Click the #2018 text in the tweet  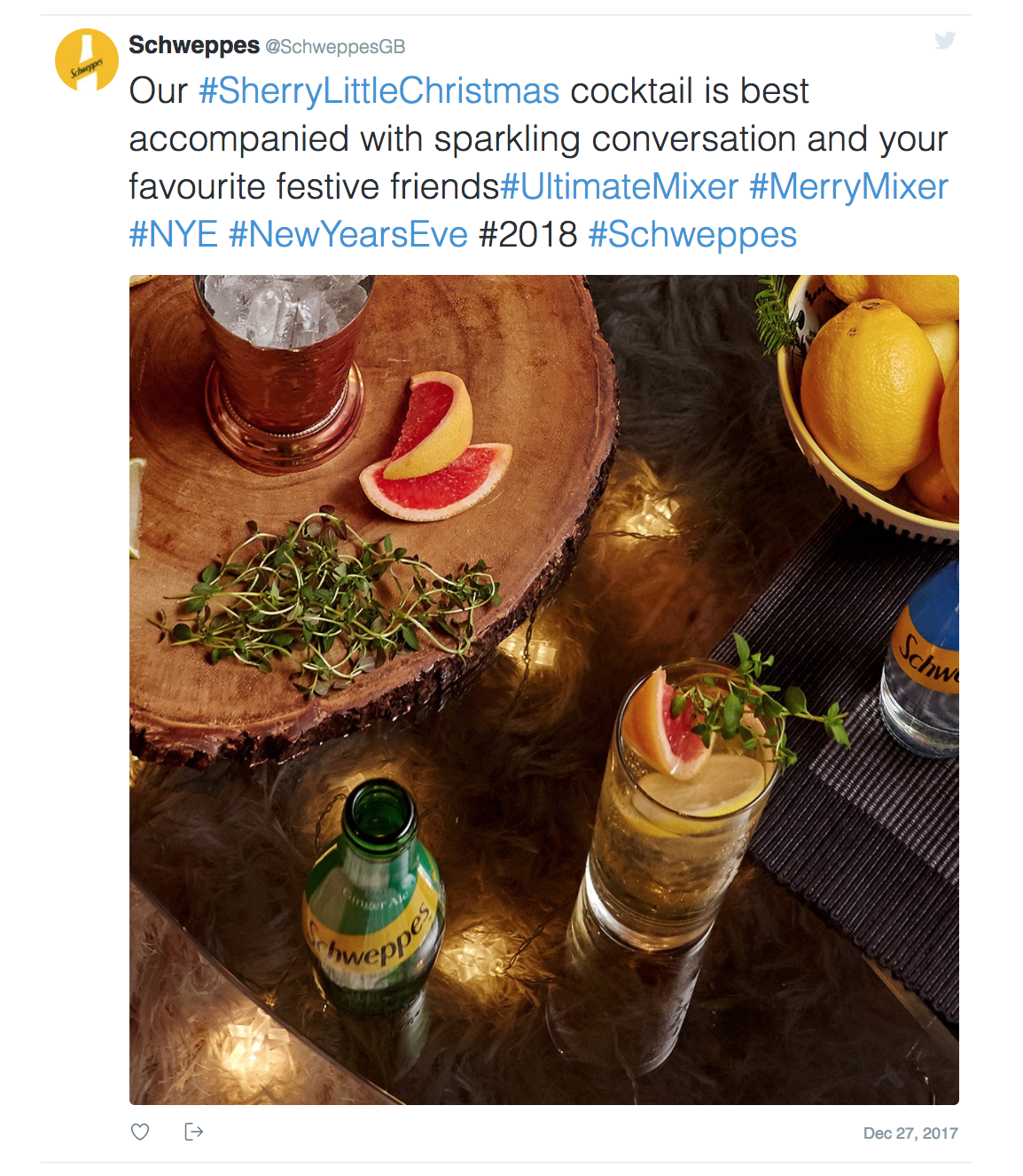pyautogui.click(x=527, y=235)
